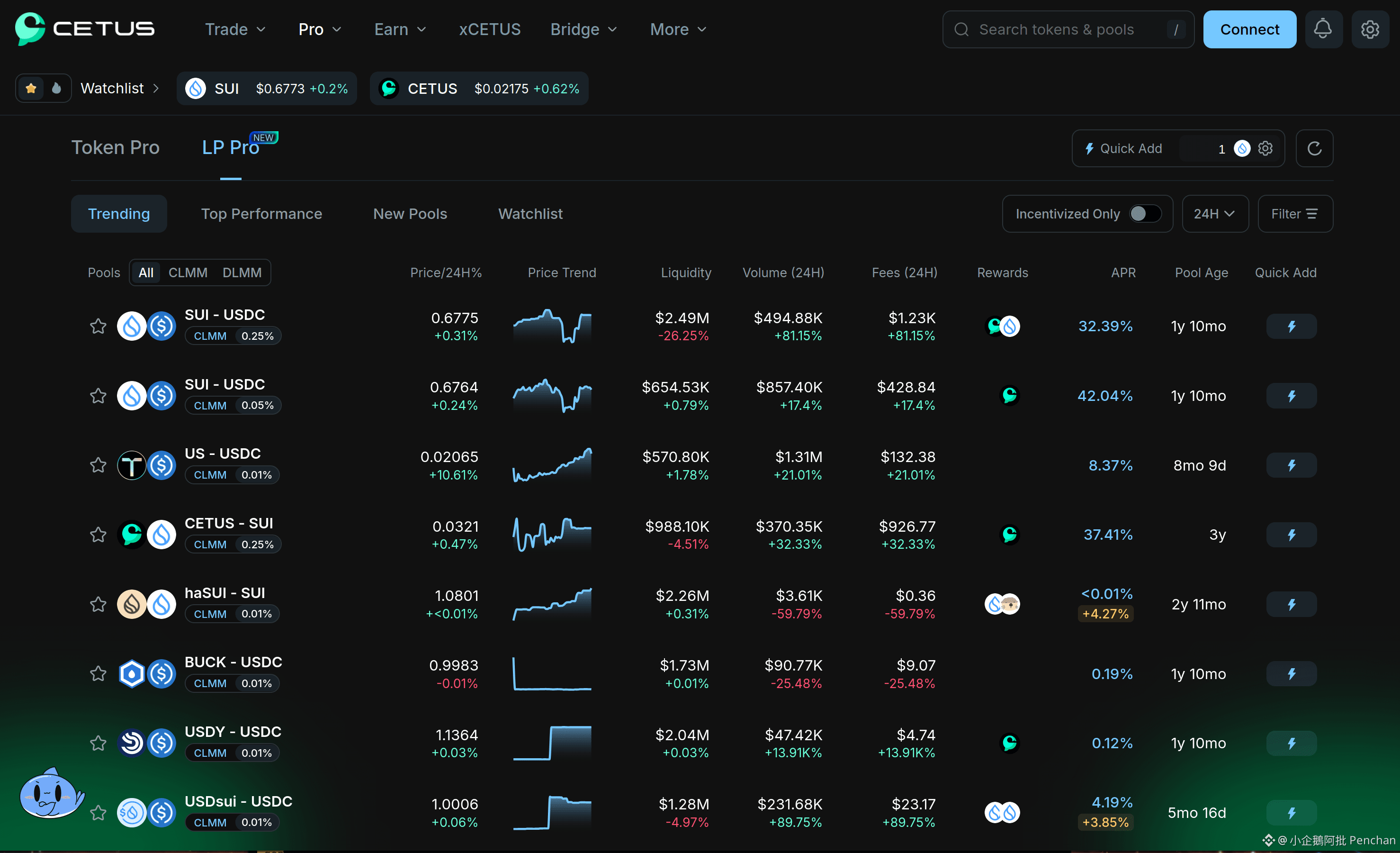Open the xCETUS page

coord(490,29)
